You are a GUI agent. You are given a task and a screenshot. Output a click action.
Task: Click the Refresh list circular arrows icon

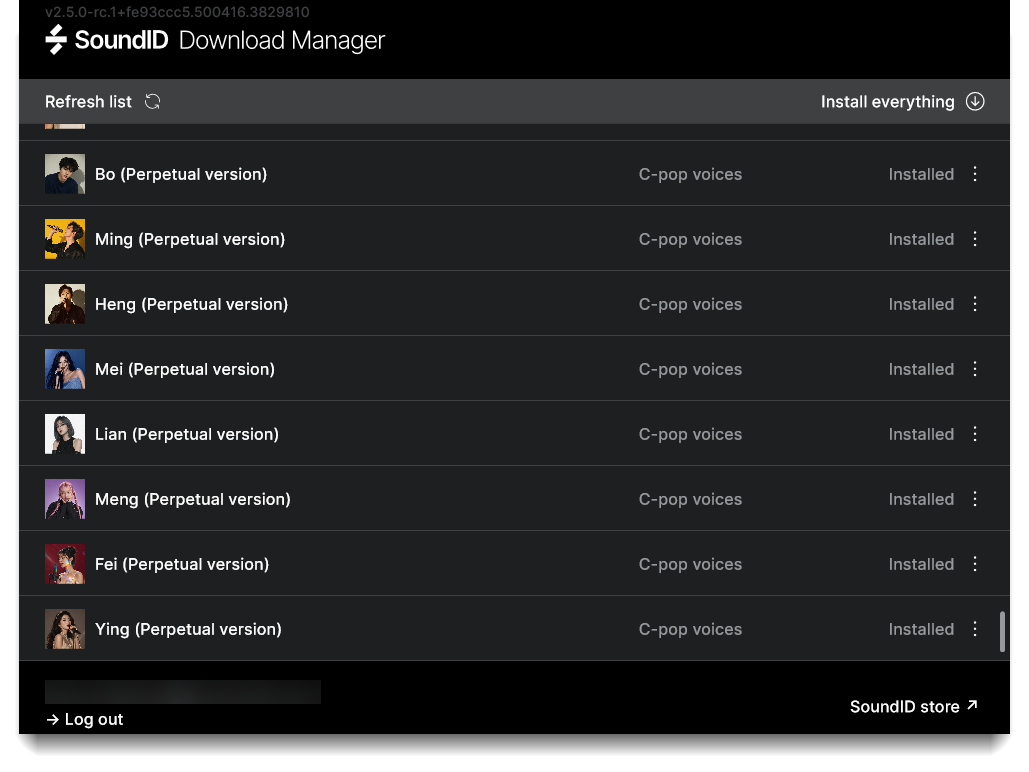click(x=152, y=102)
